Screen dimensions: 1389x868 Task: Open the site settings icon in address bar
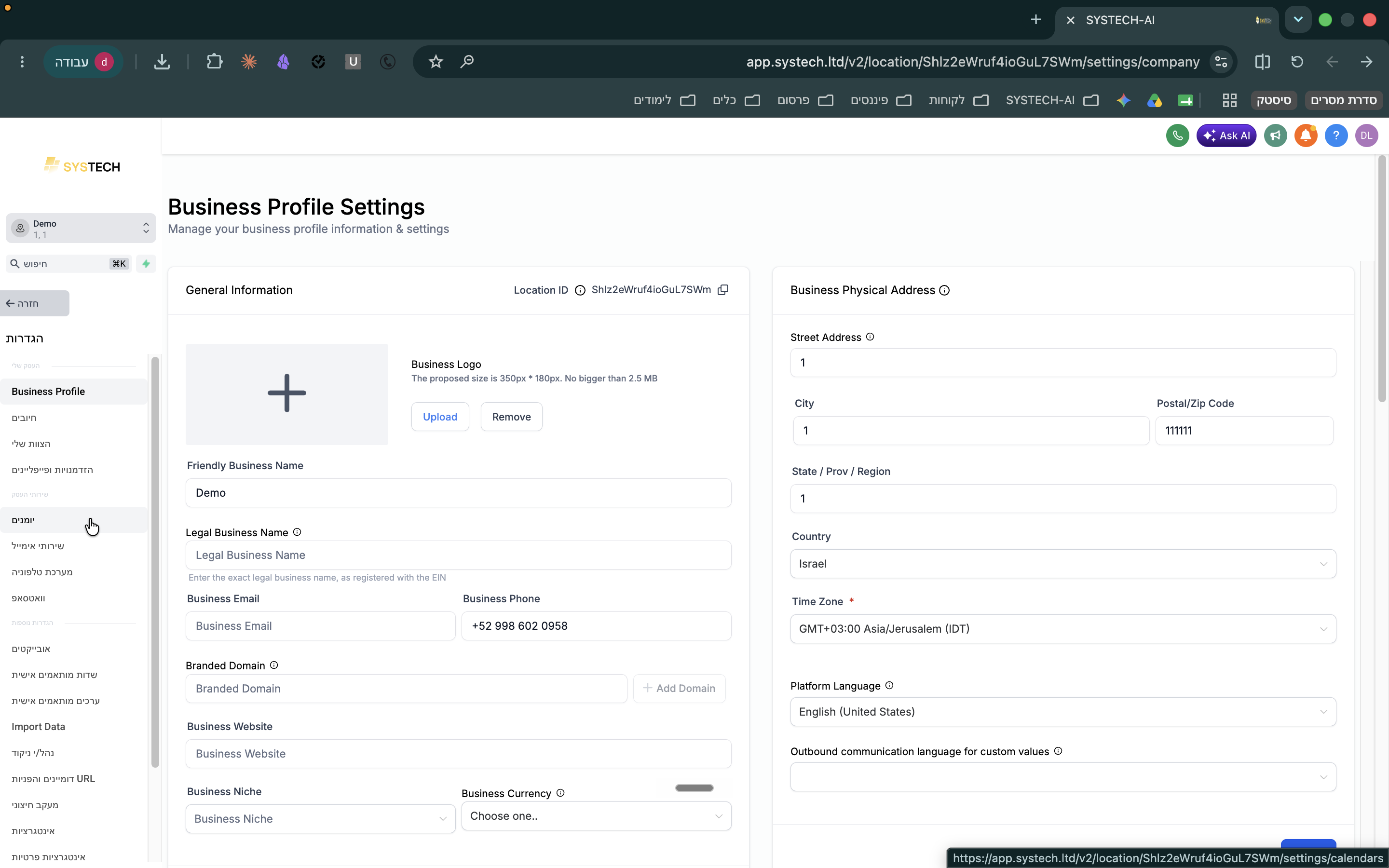1221,61
